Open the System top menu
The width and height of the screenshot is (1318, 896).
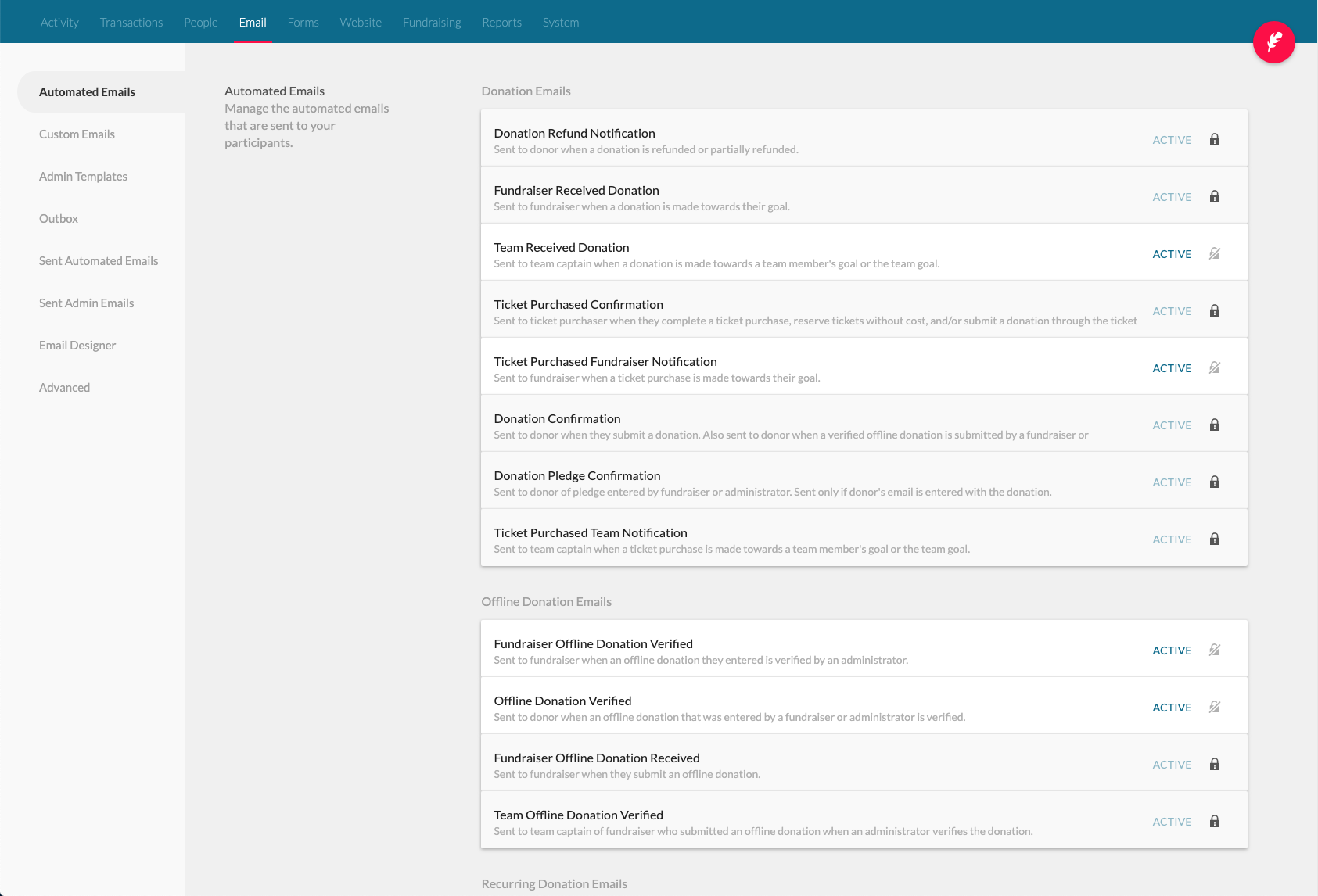pyautogui.click(x=561, y=23)
